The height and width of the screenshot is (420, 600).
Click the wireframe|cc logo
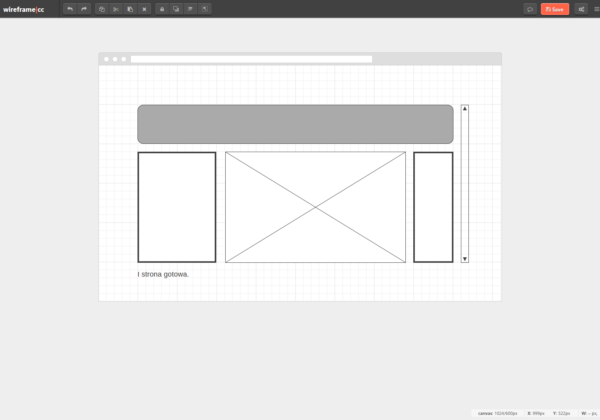tap(24, 9)
